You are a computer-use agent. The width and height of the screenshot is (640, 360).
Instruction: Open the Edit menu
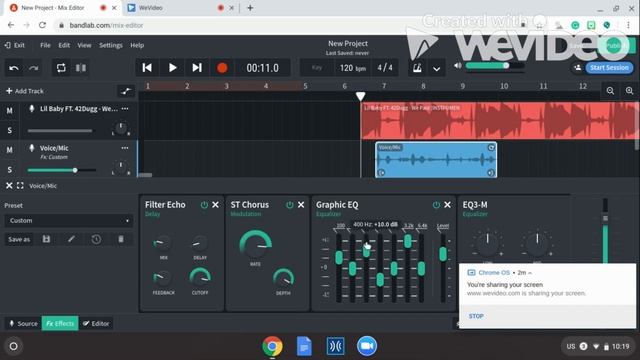64,45
